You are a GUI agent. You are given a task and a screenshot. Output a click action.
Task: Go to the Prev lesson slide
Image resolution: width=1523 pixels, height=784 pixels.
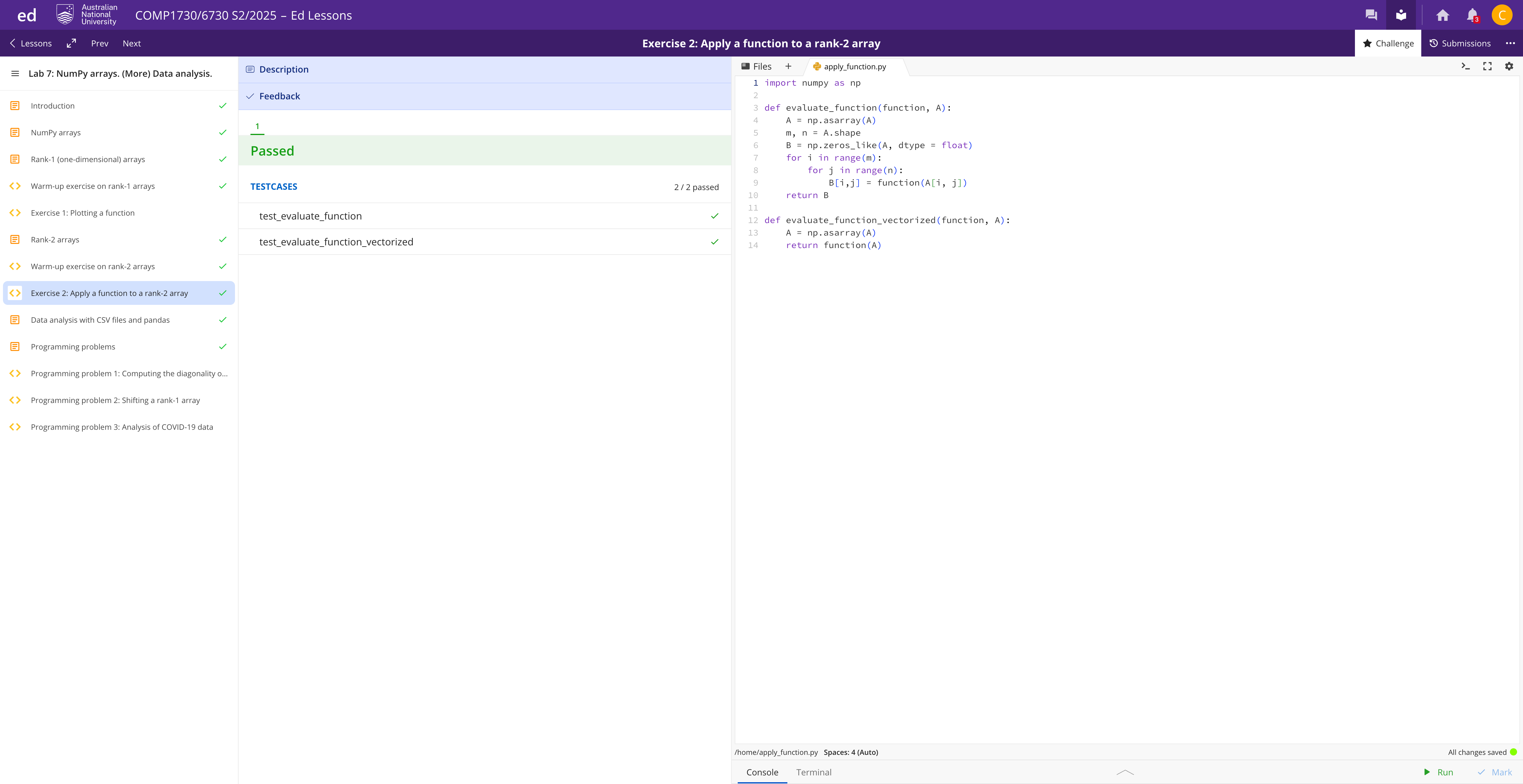(99, 43)
